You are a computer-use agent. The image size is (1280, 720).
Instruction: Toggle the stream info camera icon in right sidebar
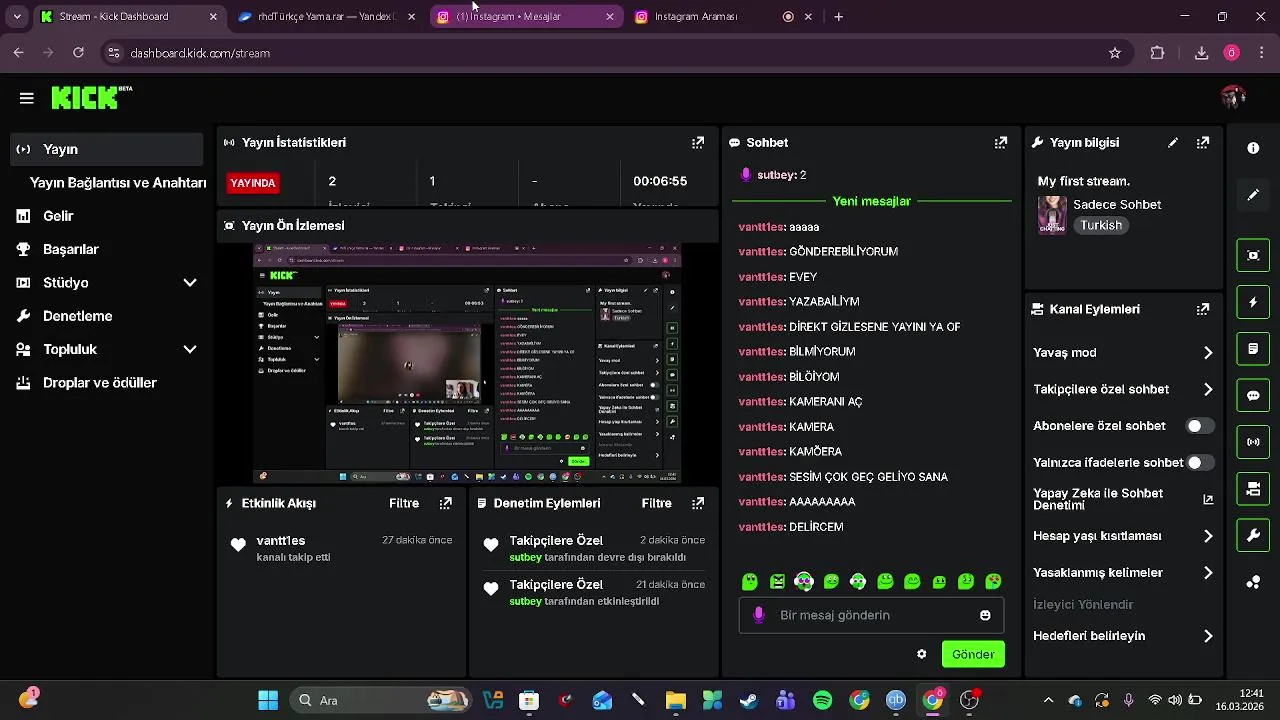tap(1253, 489)
